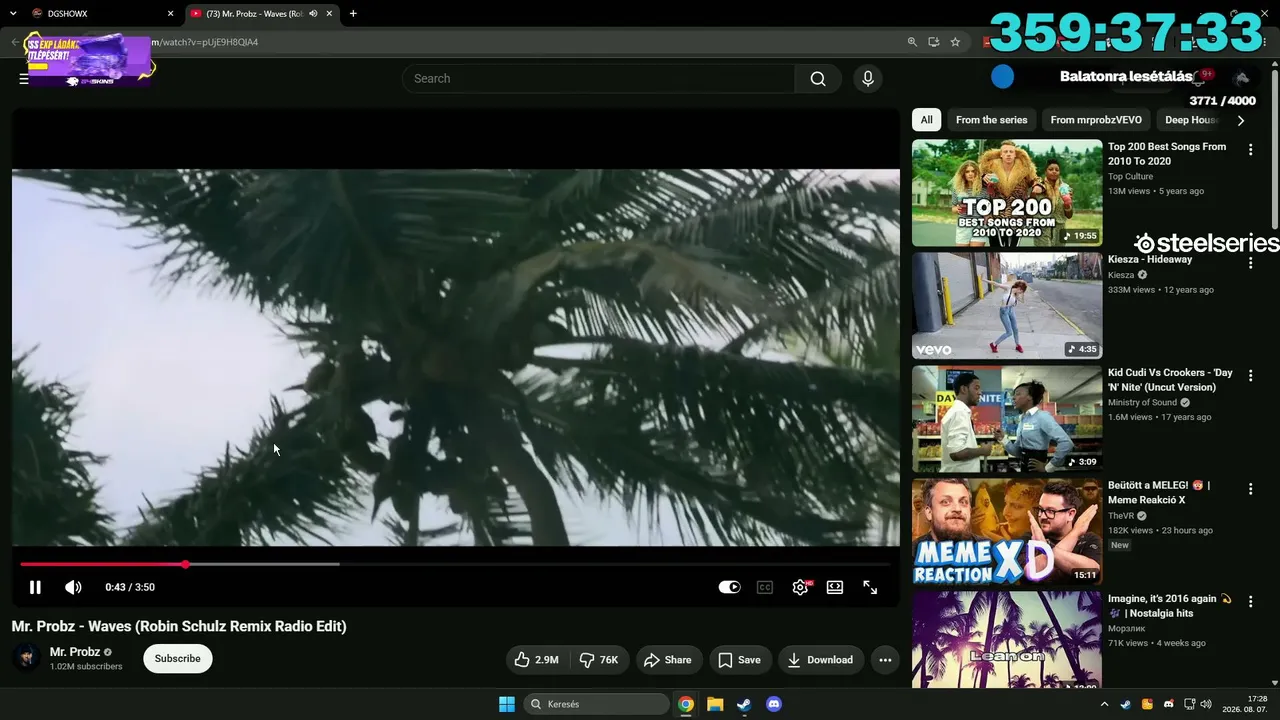
Task: Open the Kid Cudi Day 'N' Nite thumbnail
Action: pyautogui.click(x=1007, y=419)
